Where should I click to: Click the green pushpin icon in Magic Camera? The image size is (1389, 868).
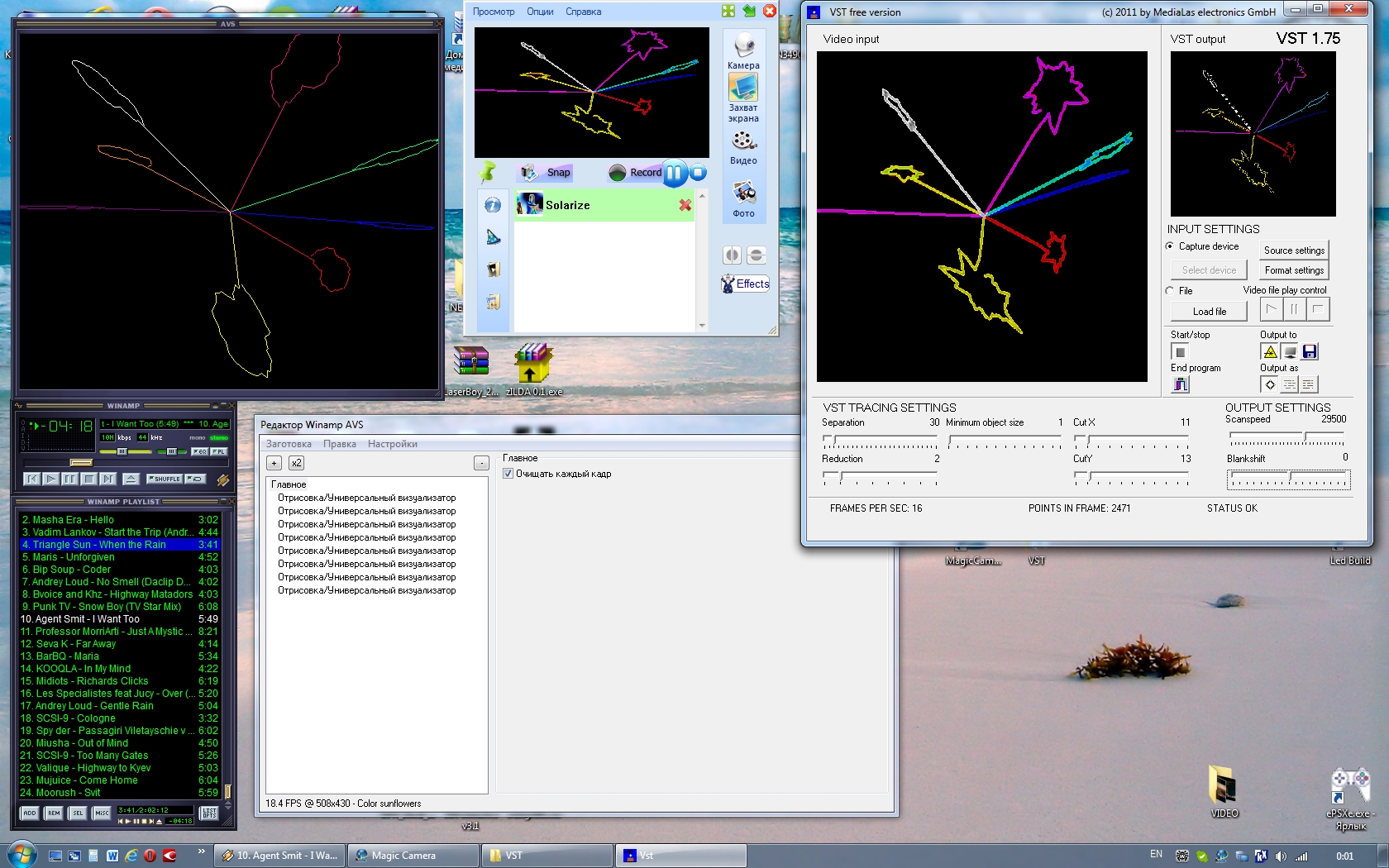(x=488, y=172)
